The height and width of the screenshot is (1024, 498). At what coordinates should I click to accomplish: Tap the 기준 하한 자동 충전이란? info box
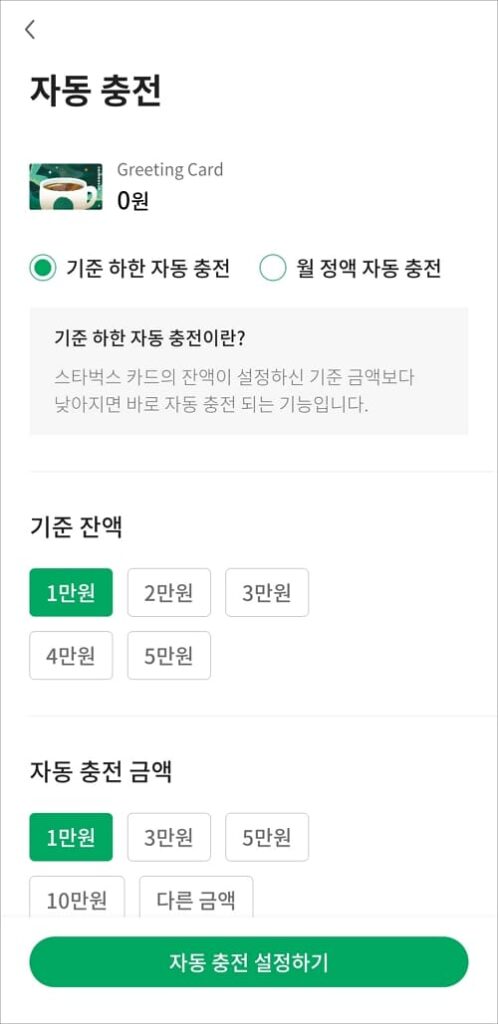pyautogui.click(x=249, y=371)
